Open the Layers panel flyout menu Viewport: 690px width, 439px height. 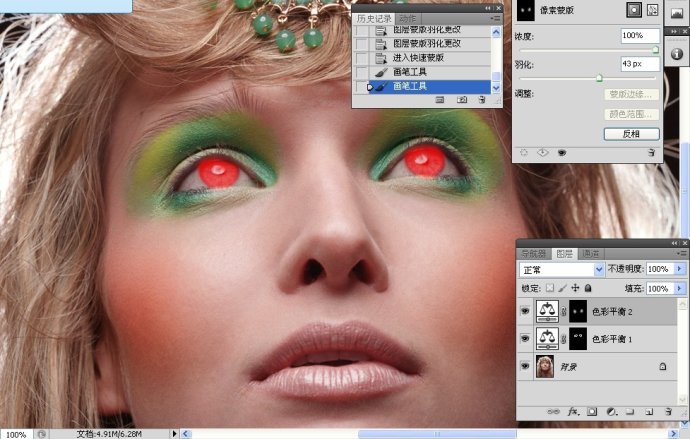point(681,253)
